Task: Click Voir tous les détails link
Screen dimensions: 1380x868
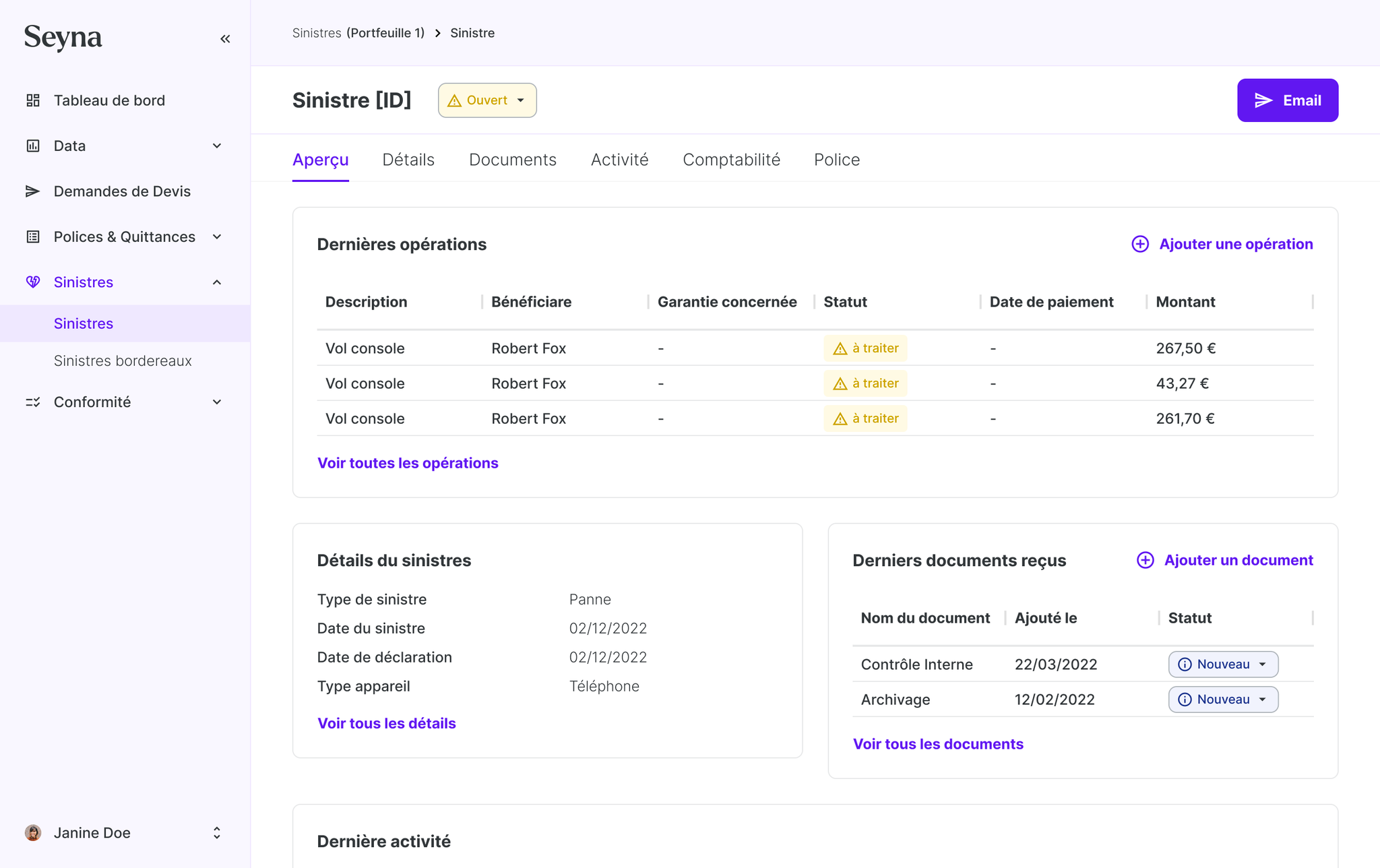Action: (x=387, y=723)
